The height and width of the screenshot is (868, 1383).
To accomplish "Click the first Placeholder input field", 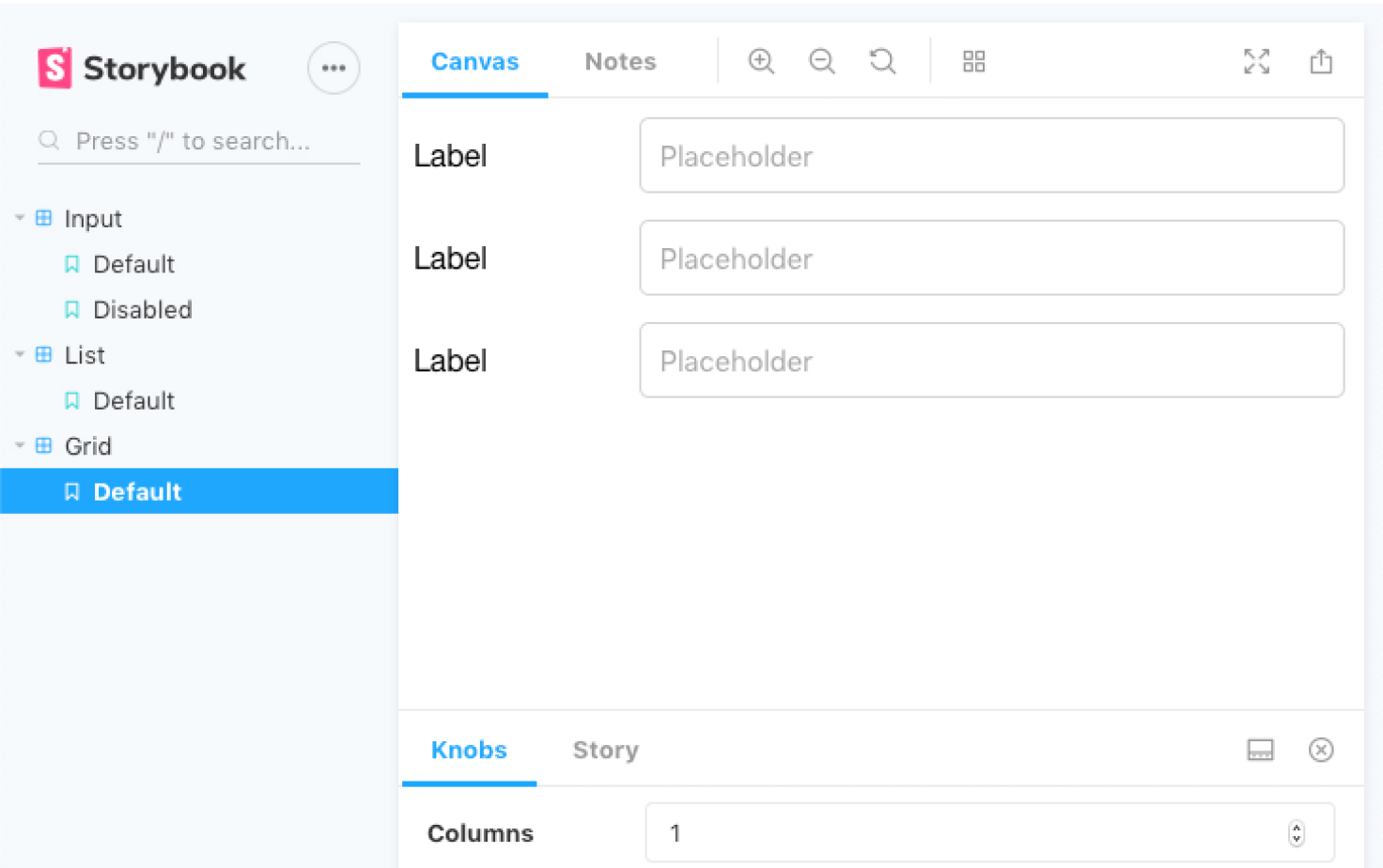I will [991, 156].
